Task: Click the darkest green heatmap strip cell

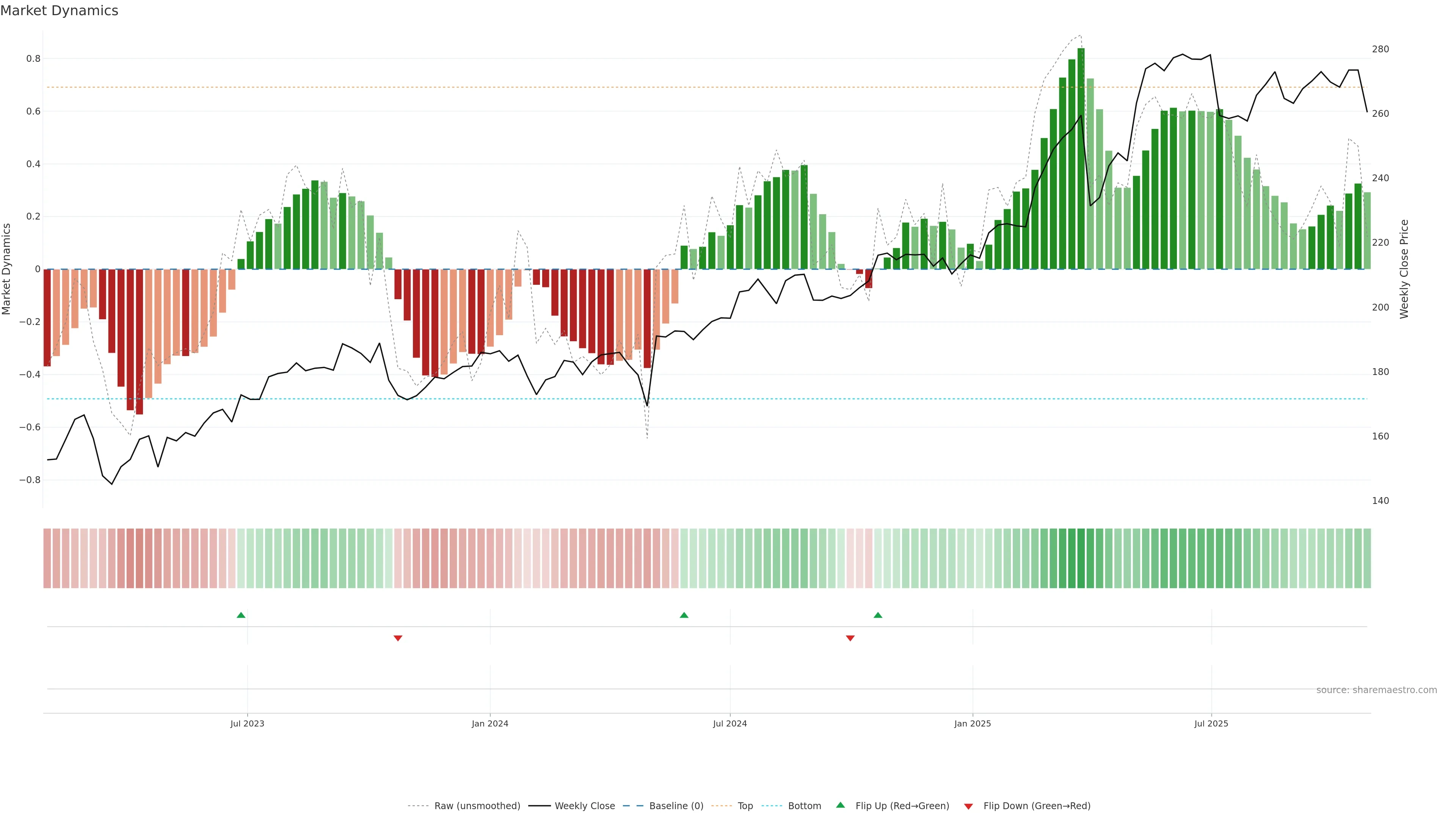Action: (x=1081, y=559)
